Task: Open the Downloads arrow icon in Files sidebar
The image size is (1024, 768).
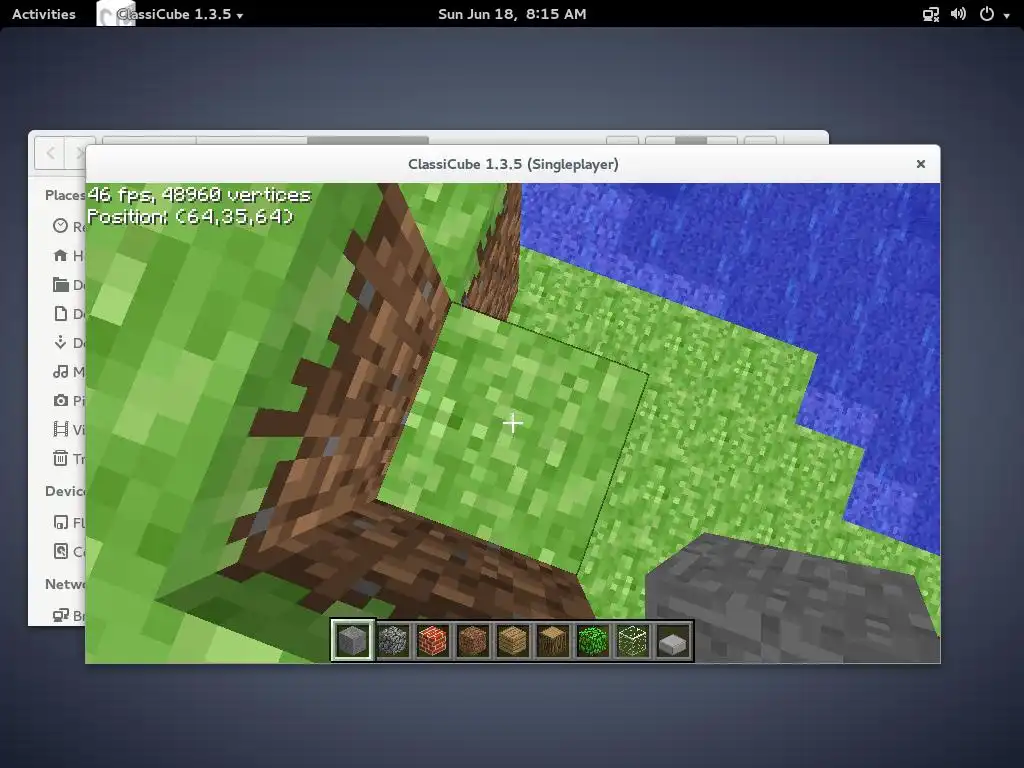Action: 61,342
